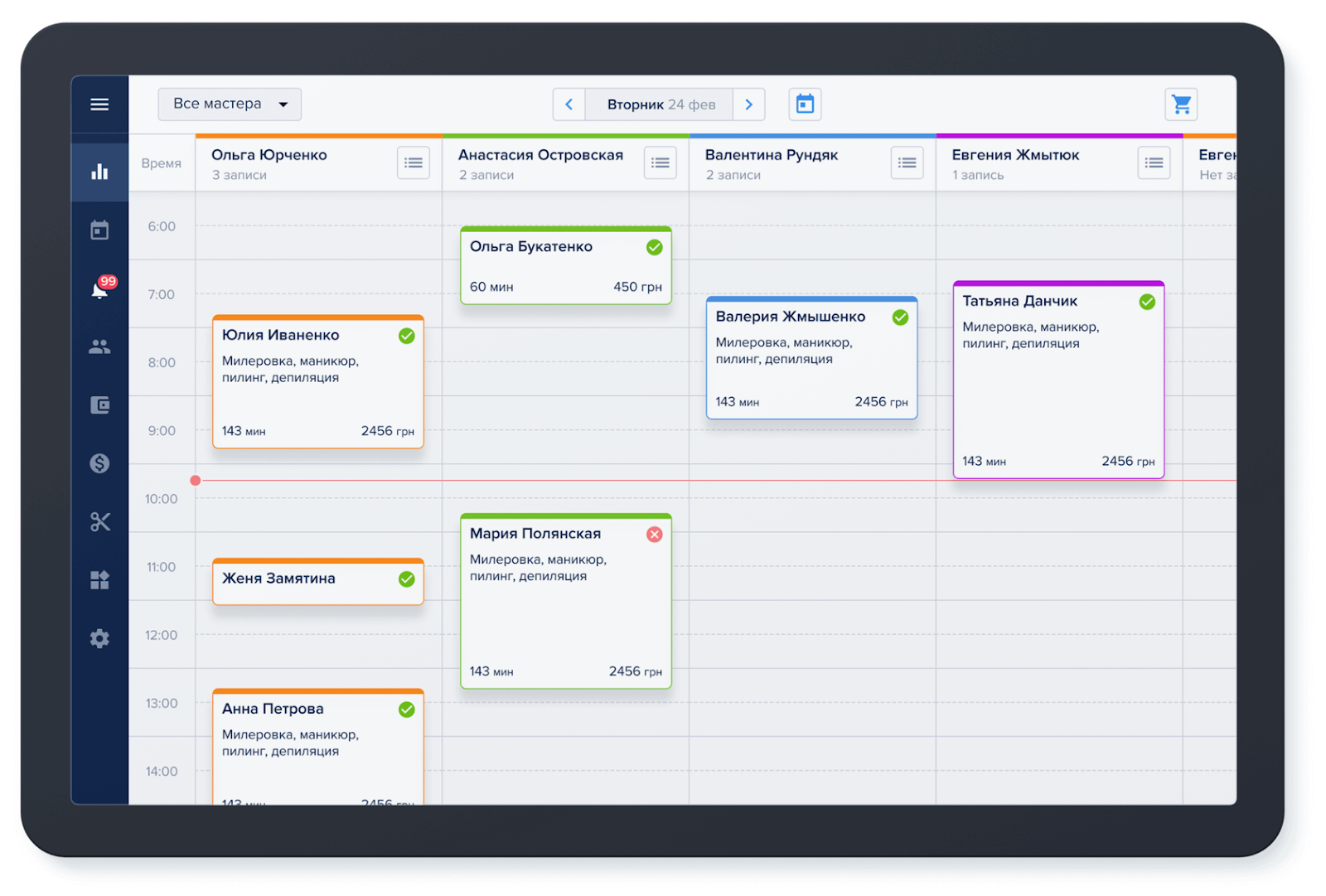This screenshot has height=896, width=1326.
Task: Go to the next day arrow
Action: (748, 104)
